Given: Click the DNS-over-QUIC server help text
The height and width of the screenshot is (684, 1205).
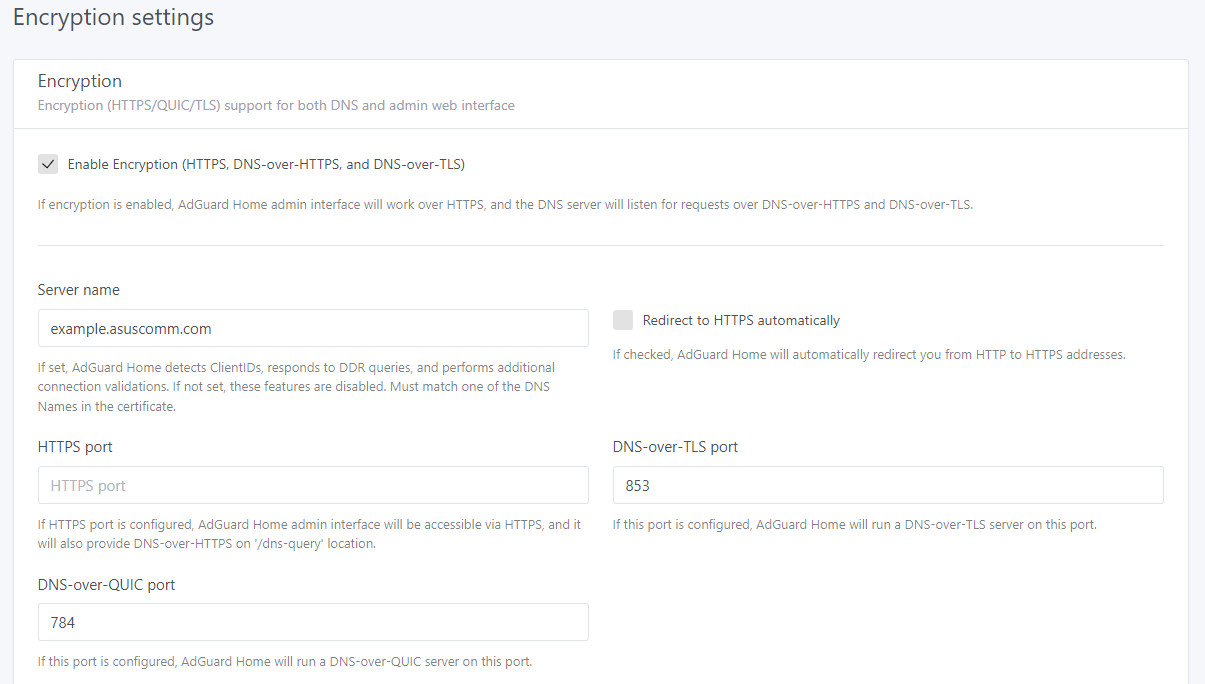Looking at the screenshot, I should pyautogui.click(x=285, y=661).
